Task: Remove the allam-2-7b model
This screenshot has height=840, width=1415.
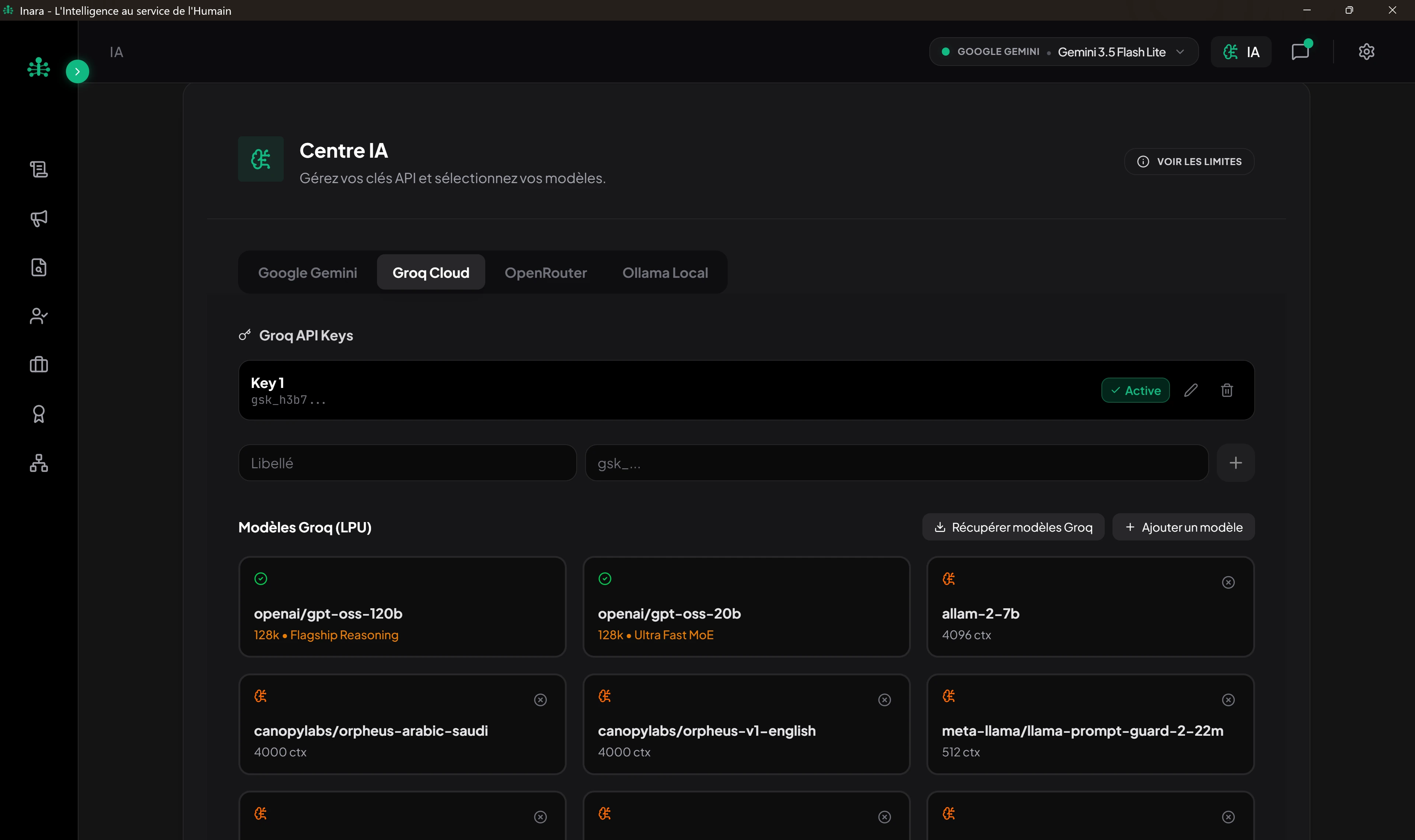Action: click(x=1228, y=582)
